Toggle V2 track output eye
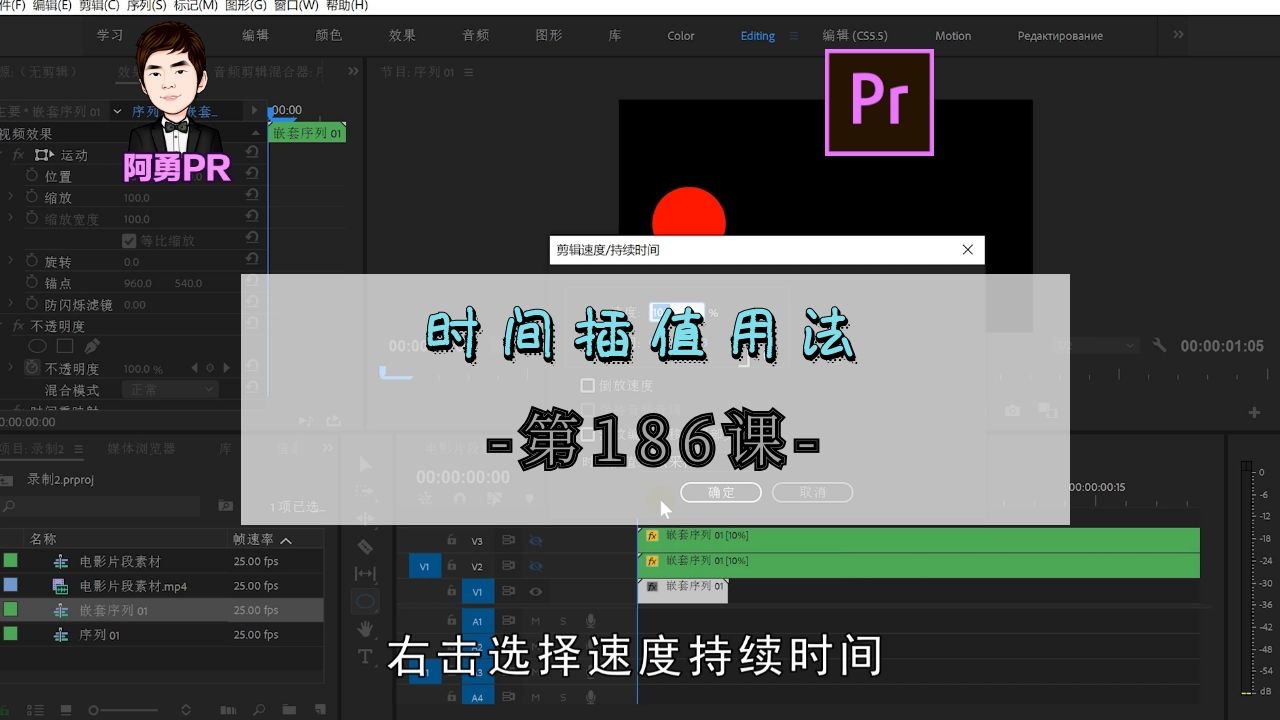This screenshot has width=1280, height=720. (535, 566)
